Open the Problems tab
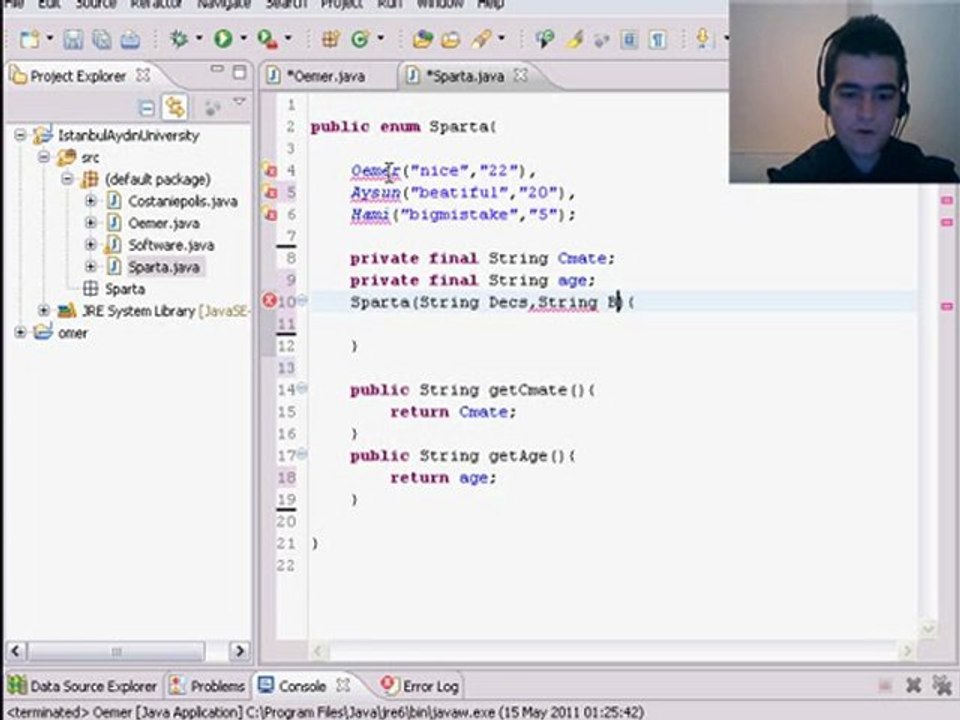The height and width of the screenshot is (720, 960). click(x=208, y=686)
